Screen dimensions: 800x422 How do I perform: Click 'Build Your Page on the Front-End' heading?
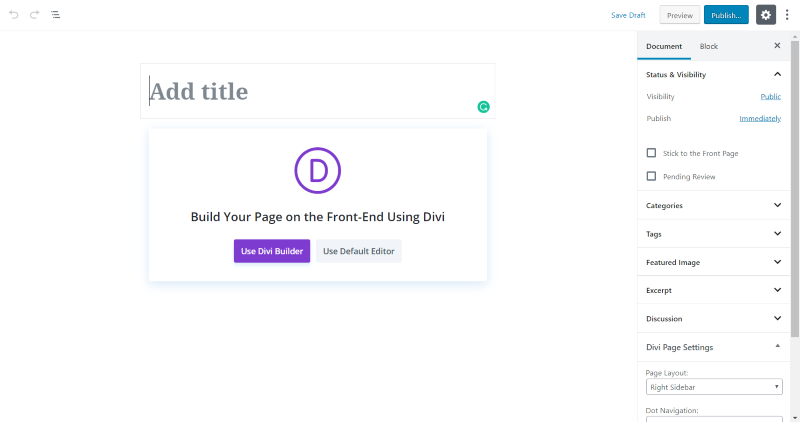317,217
